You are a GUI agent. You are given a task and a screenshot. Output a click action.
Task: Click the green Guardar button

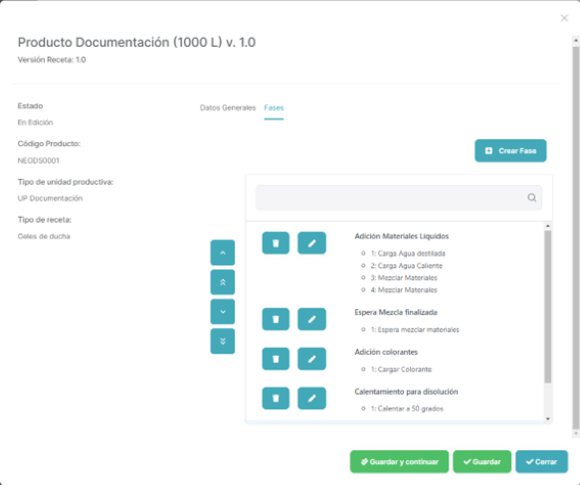tap(482, 462)
